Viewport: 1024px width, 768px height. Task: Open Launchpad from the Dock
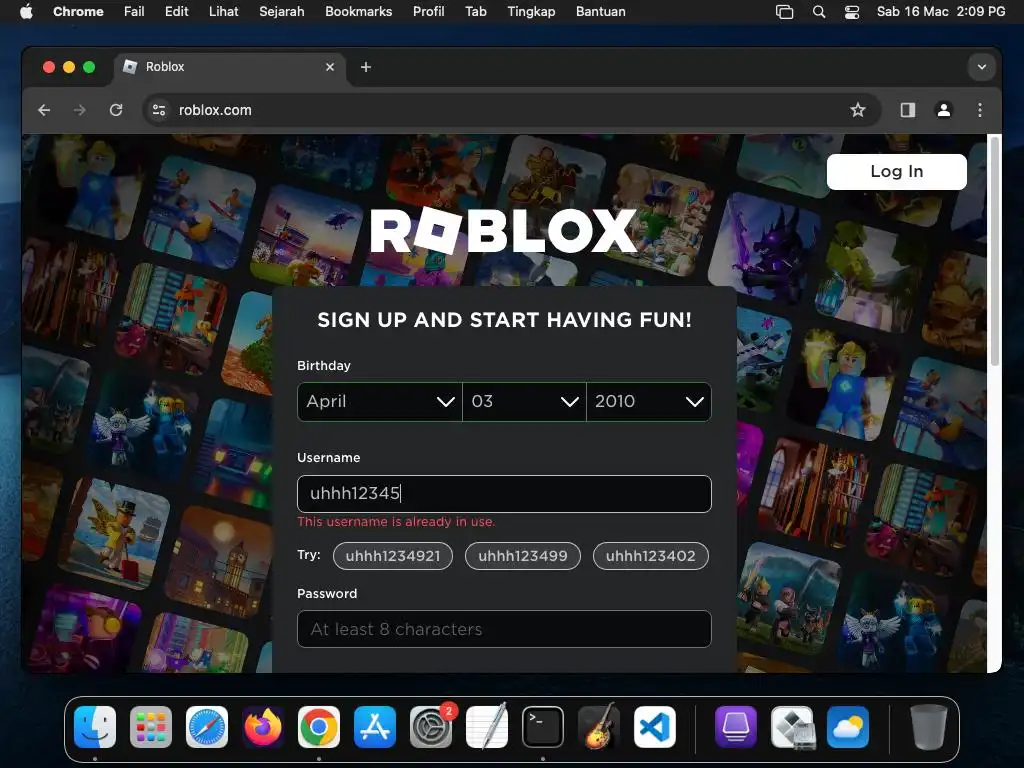tap(151, 727)
